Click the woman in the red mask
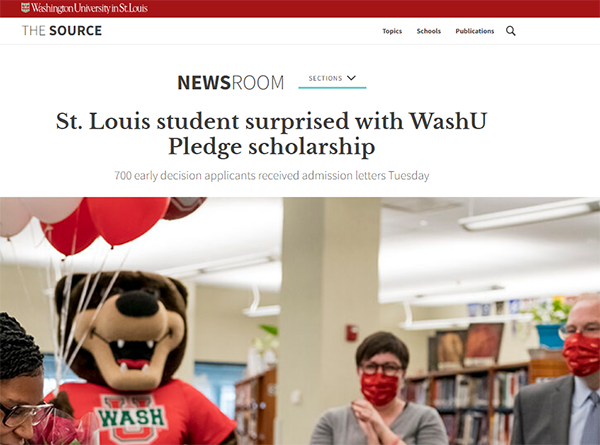The width and height of the screenshot is (600, 445). pos(379,388)
